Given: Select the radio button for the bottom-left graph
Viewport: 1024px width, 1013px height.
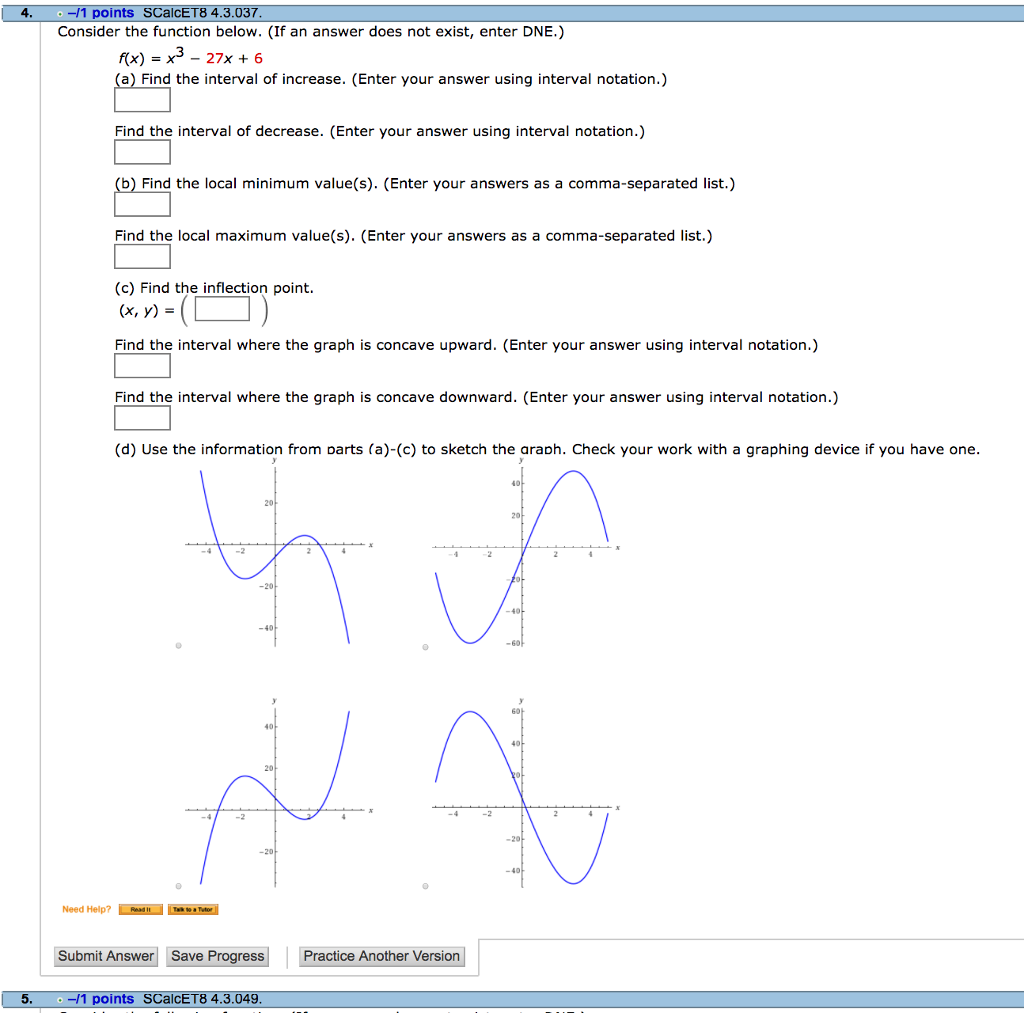Looking at the screenshot, I should coord(178,884).
